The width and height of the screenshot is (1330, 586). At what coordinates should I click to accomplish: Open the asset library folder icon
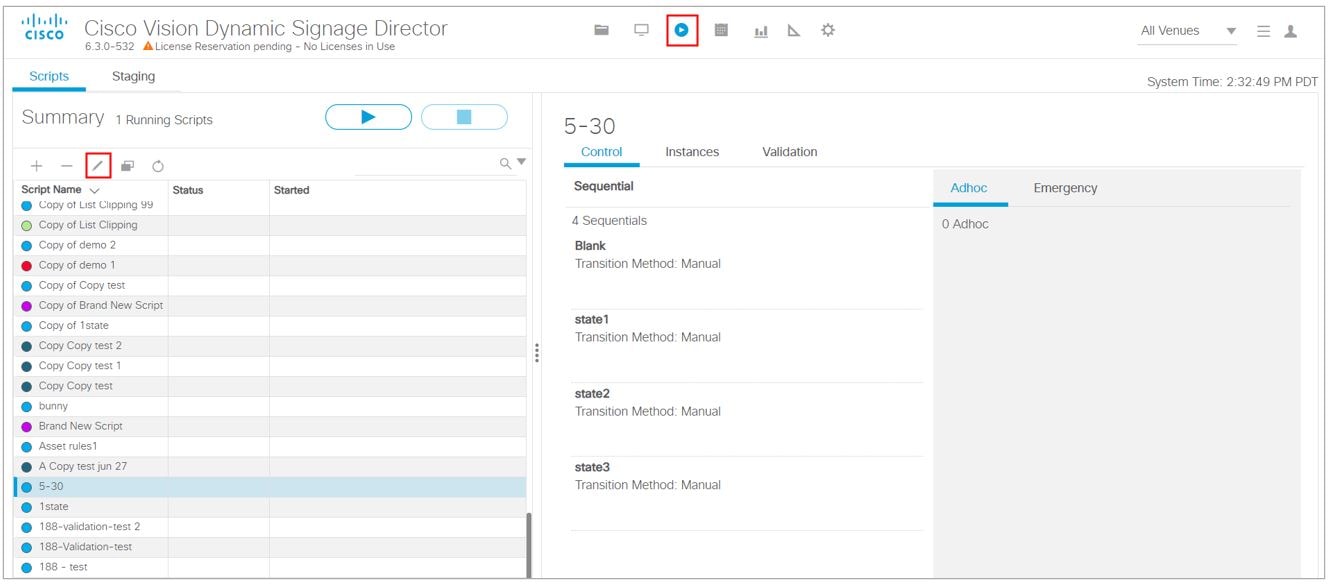point(602,30)
